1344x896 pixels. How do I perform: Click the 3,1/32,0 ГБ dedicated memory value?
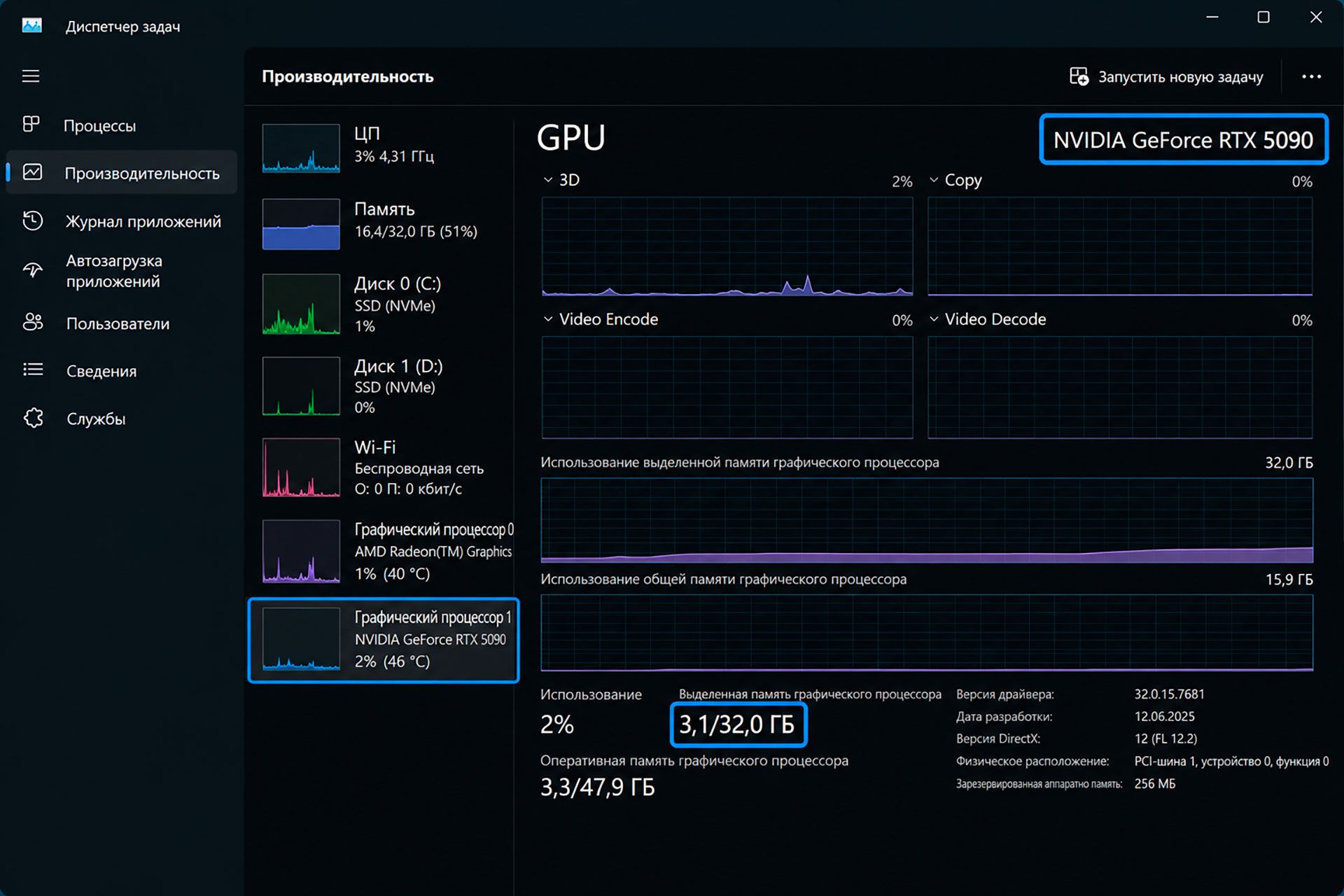[737, 724]
